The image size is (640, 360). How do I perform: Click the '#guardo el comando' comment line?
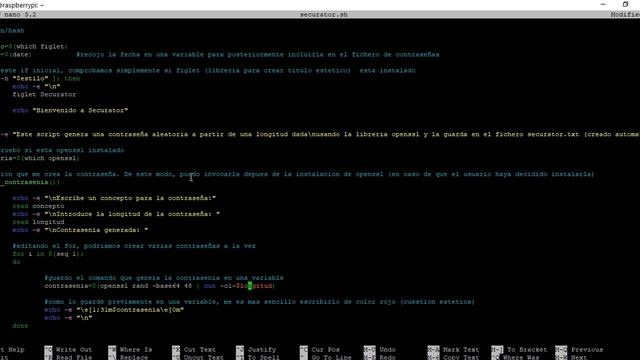164,278
